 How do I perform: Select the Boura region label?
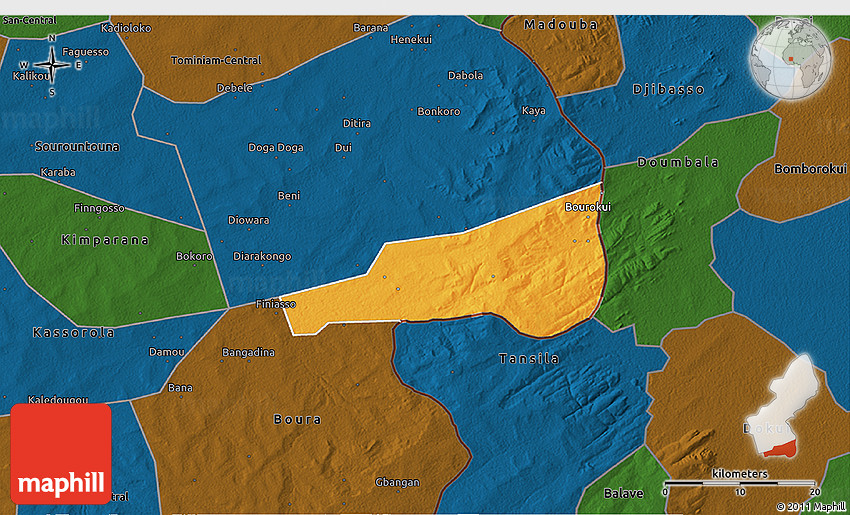297,419
